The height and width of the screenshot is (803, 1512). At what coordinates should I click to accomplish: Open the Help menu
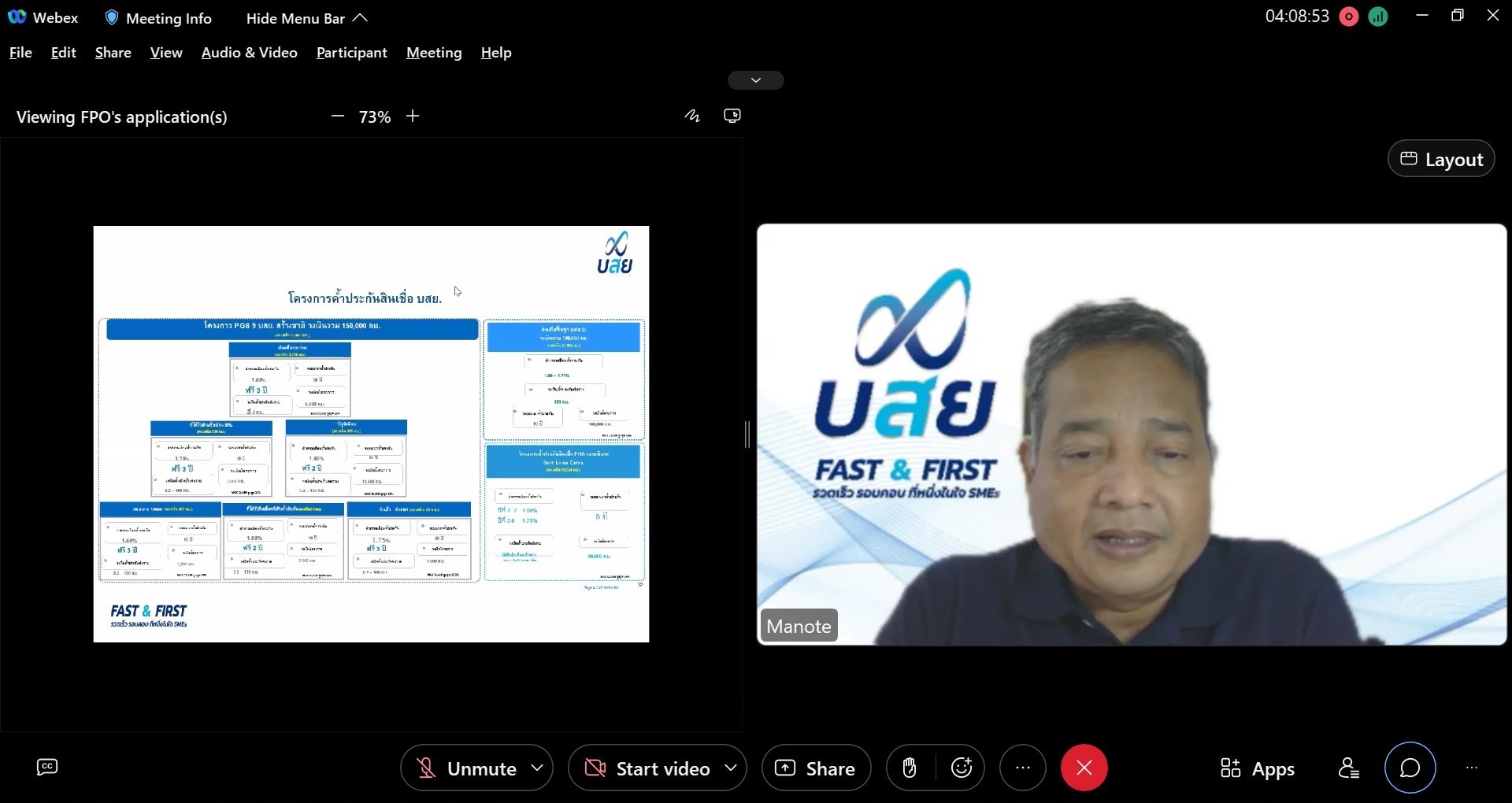(496, 53)
